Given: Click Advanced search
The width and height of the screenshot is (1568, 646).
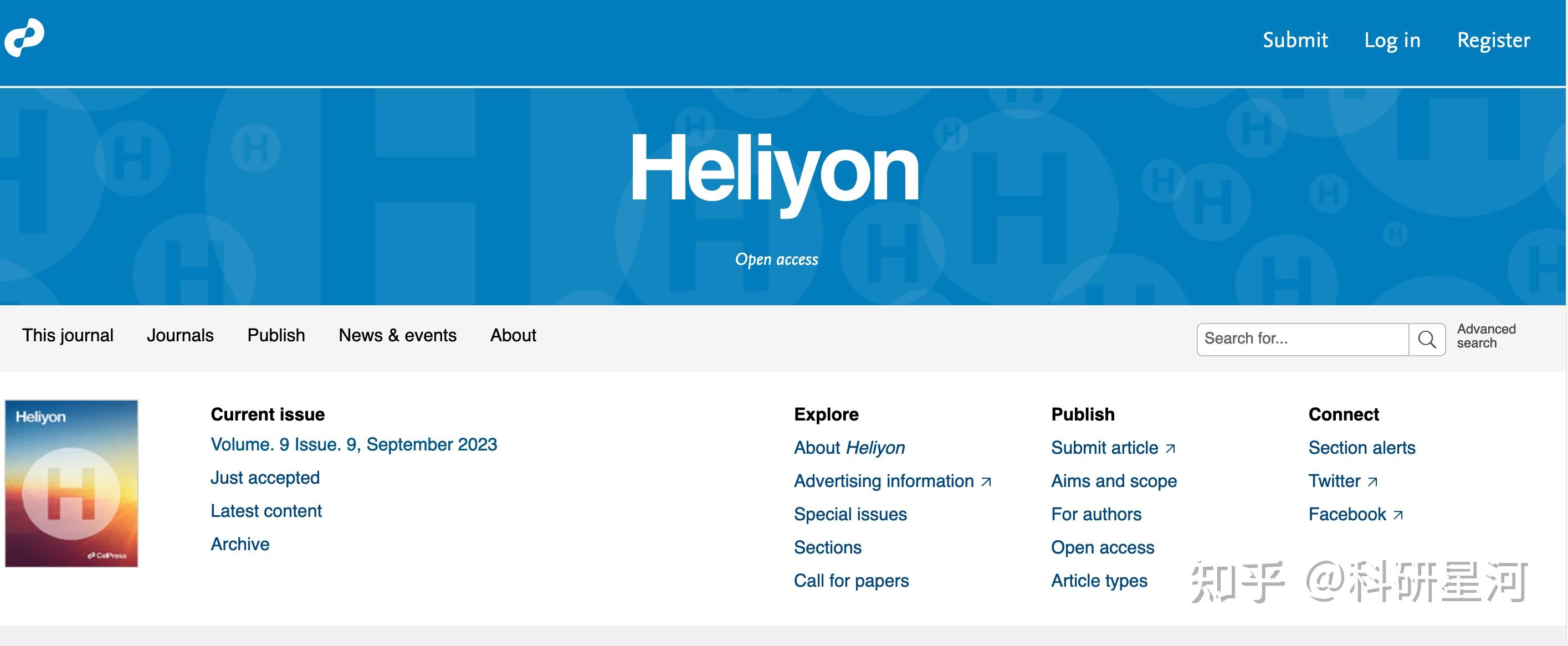Looking at the screenshot, I should pyautogui.click(x=1487, y=336).
